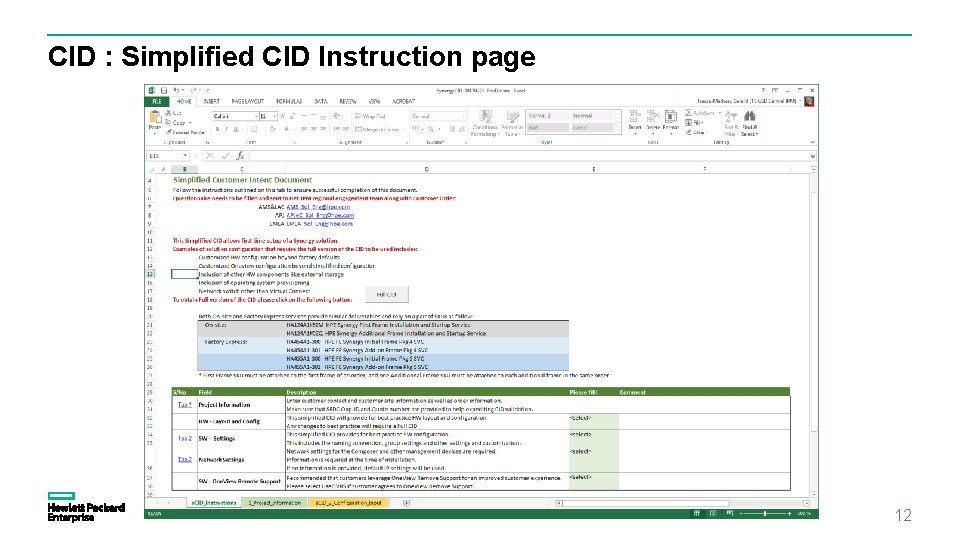The image size is (960, 540).
Task: Click the Orientation icon
Action: 337,116
